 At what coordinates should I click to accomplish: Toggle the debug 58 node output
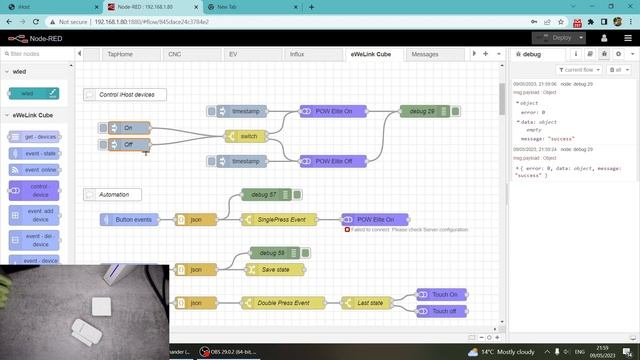305,253
